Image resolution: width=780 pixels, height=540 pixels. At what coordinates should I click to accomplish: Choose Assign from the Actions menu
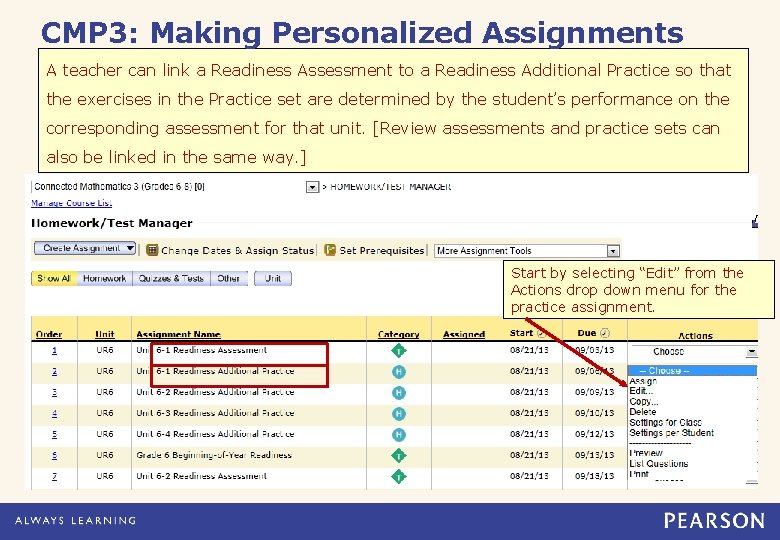[x=643, y=381]
